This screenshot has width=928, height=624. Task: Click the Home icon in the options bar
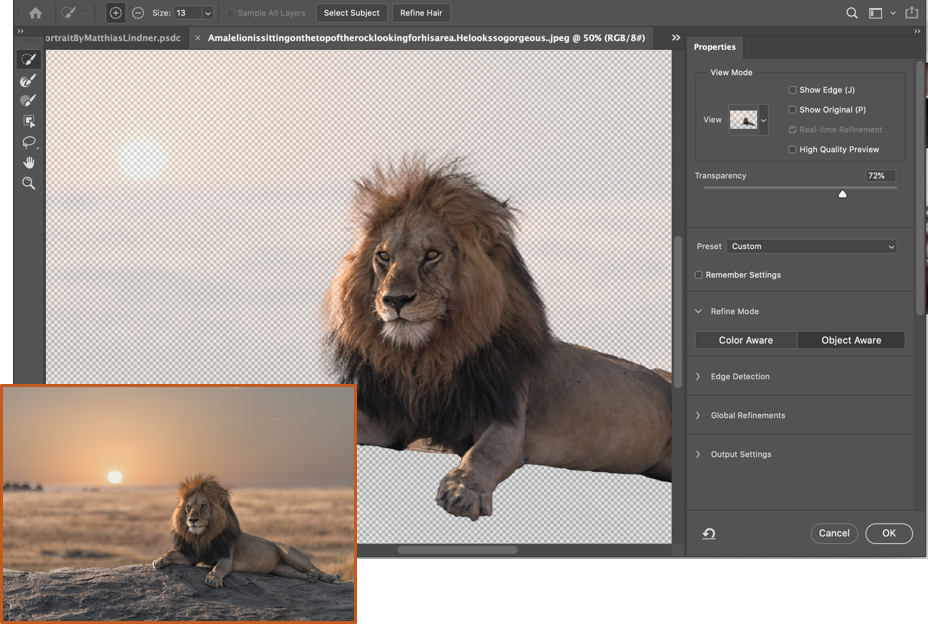click(36, 13)
